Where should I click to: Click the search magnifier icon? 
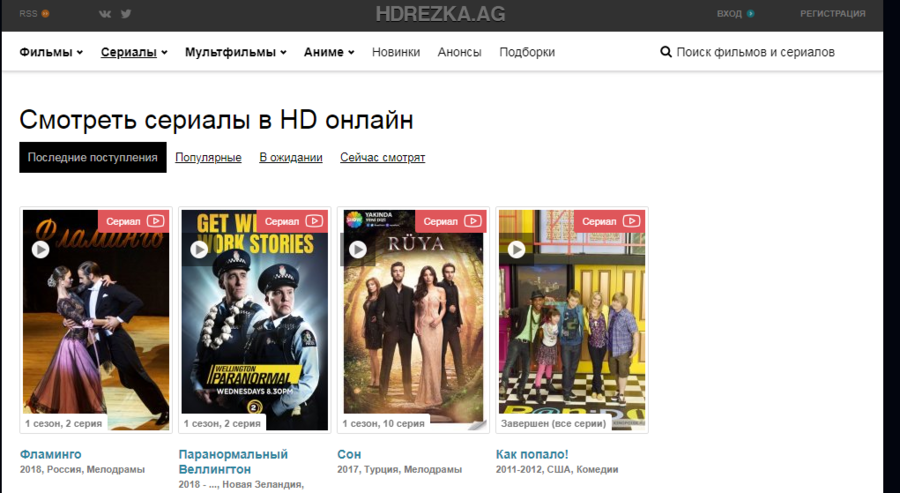666,52
